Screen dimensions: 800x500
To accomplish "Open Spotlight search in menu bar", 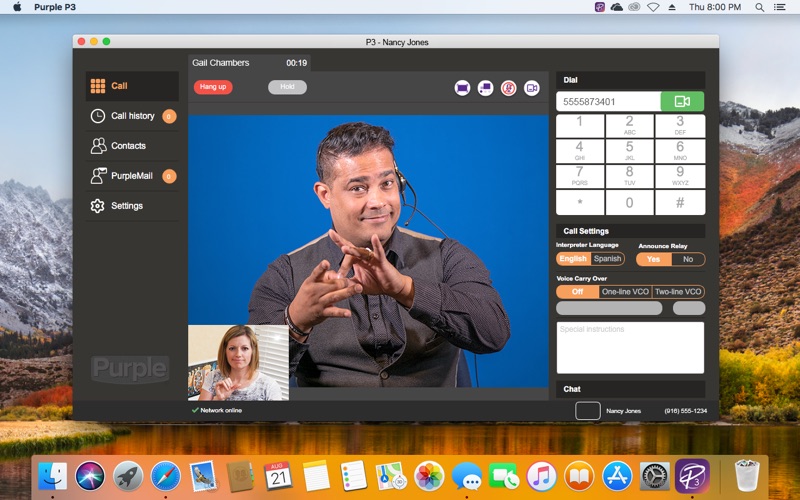I will (x=760, y=7).
